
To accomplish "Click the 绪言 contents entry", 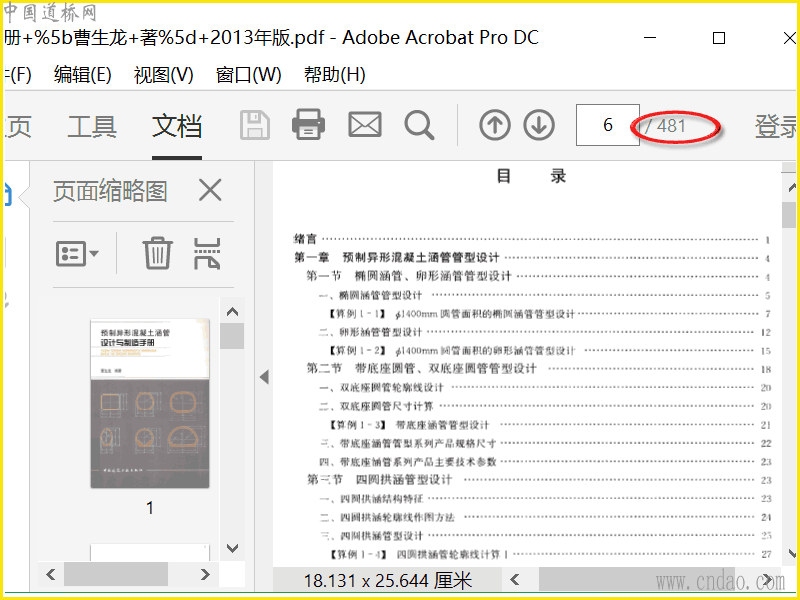I will tap(532, 239).
